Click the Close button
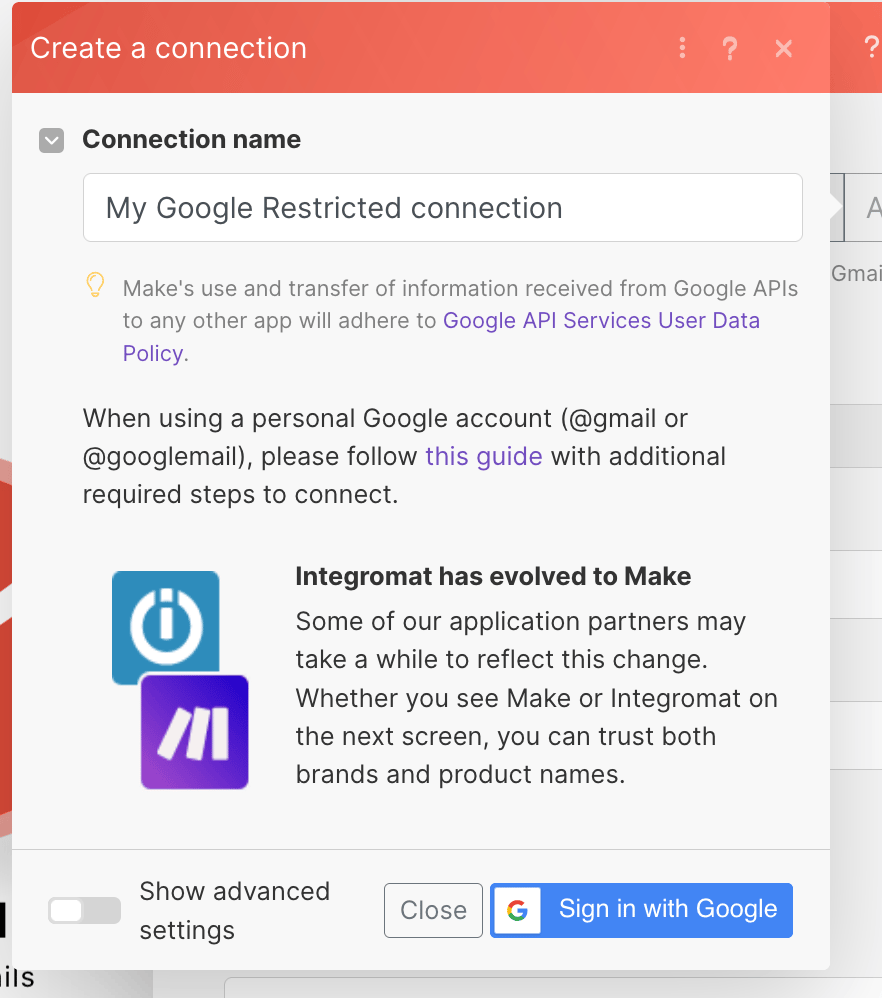This screenshot has height=998, width=882. click(x=433, y=910)
